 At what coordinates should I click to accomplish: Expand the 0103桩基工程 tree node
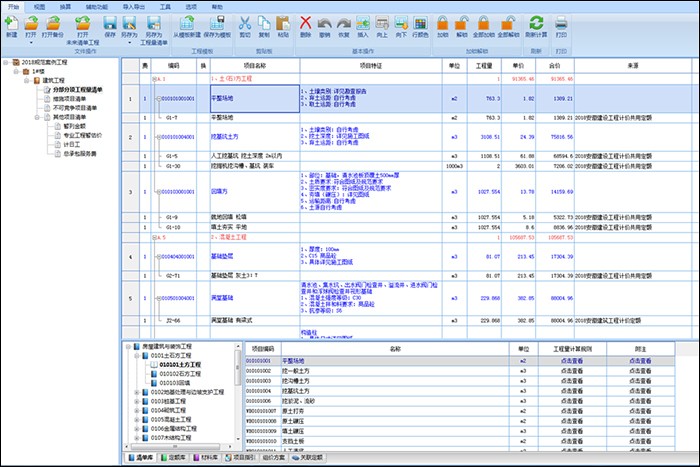[136, 401]
